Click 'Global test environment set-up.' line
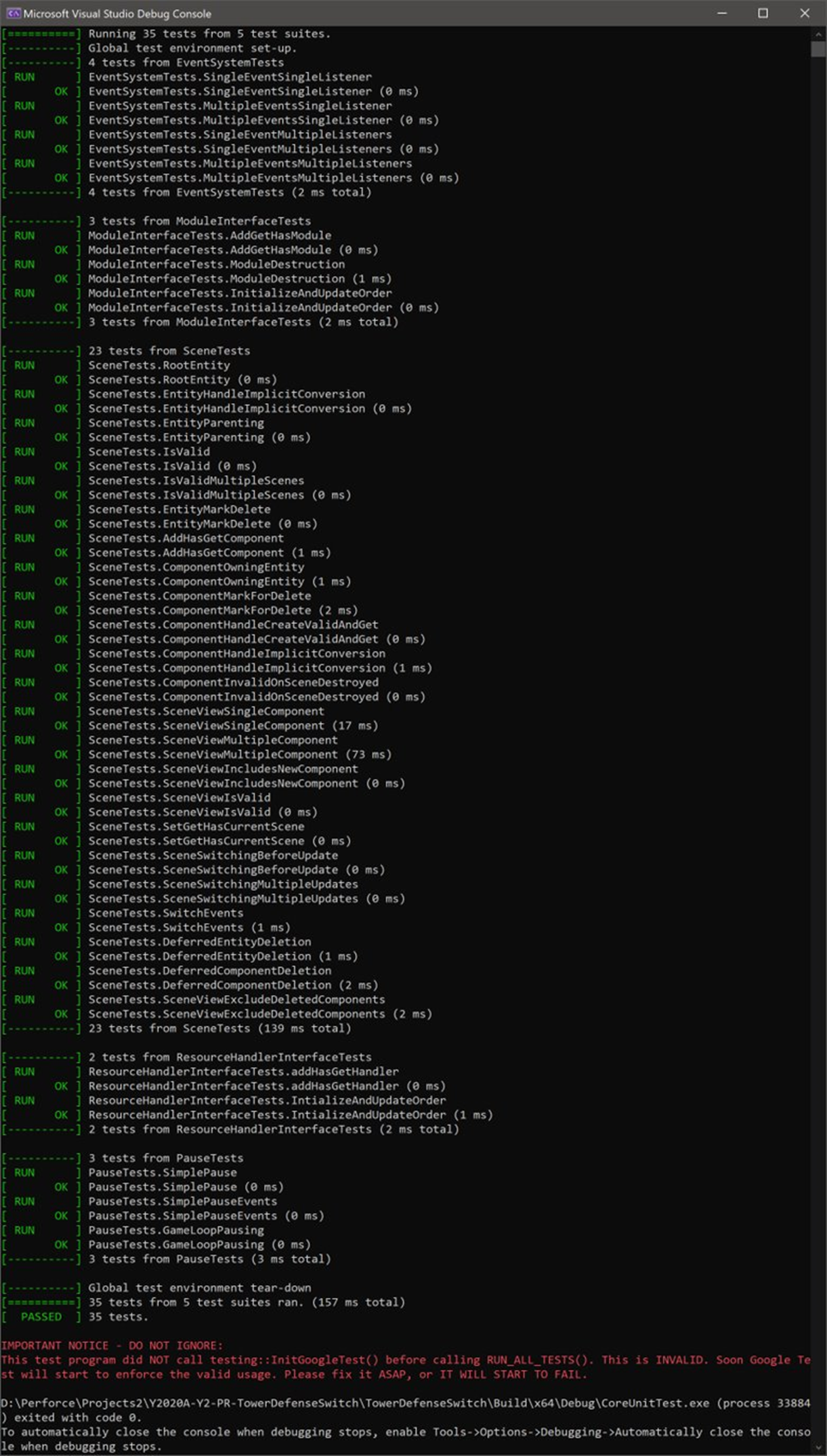This screenshot has width=827, height=1456. click(x=192, y=48)
